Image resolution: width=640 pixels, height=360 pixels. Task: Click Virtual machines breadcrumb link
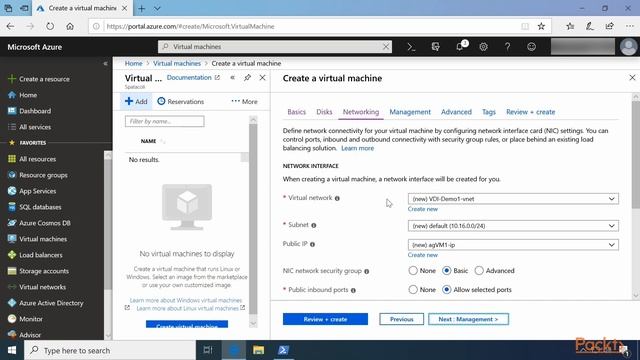(177, 63)
